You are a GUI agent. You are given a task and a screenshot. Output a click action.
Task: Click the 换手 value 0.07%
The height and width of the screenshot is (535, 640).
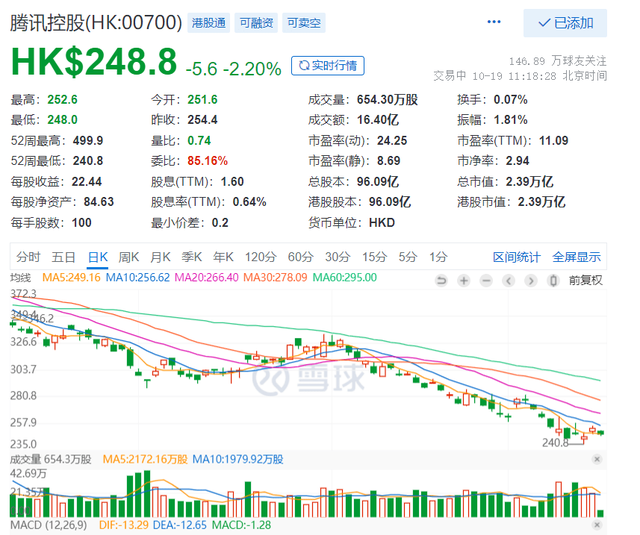click(x=510, y=100)
